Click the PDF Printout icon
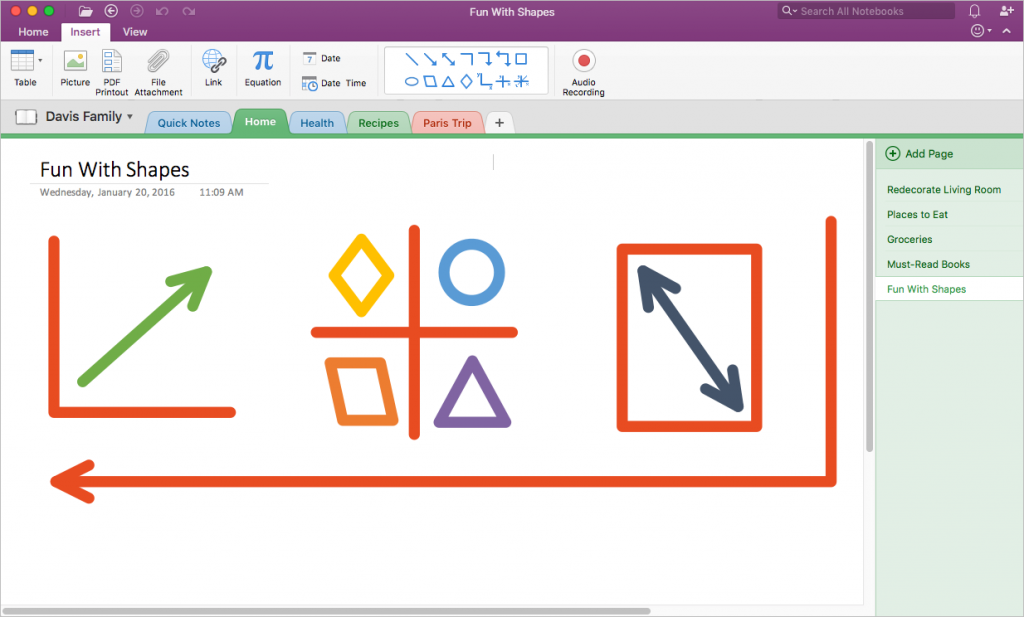Screen dimensions: 1024x617 pos(112,71)
